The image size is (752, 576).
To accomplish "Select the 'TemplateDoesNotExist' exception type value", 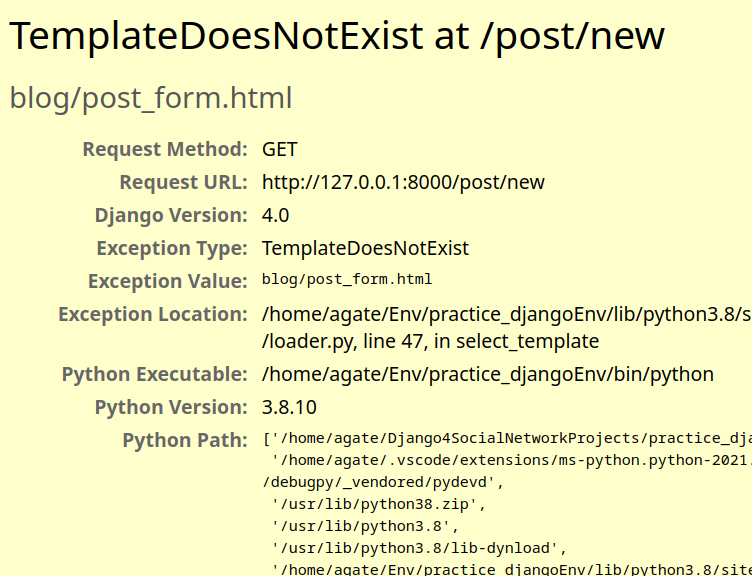I will 365,248.
